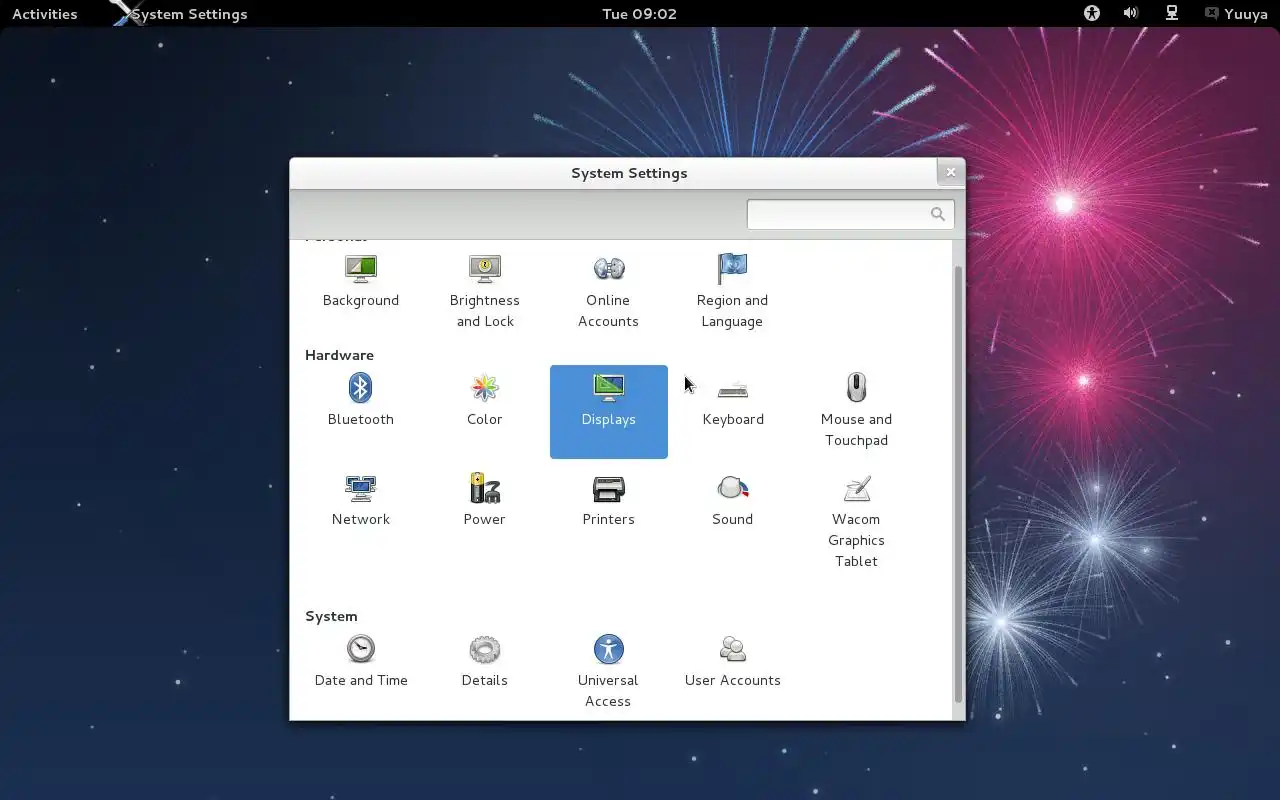Click the accessibility icon in top bar
Viewport: 1280px width, 800px height.
[x=1092, y=13]
